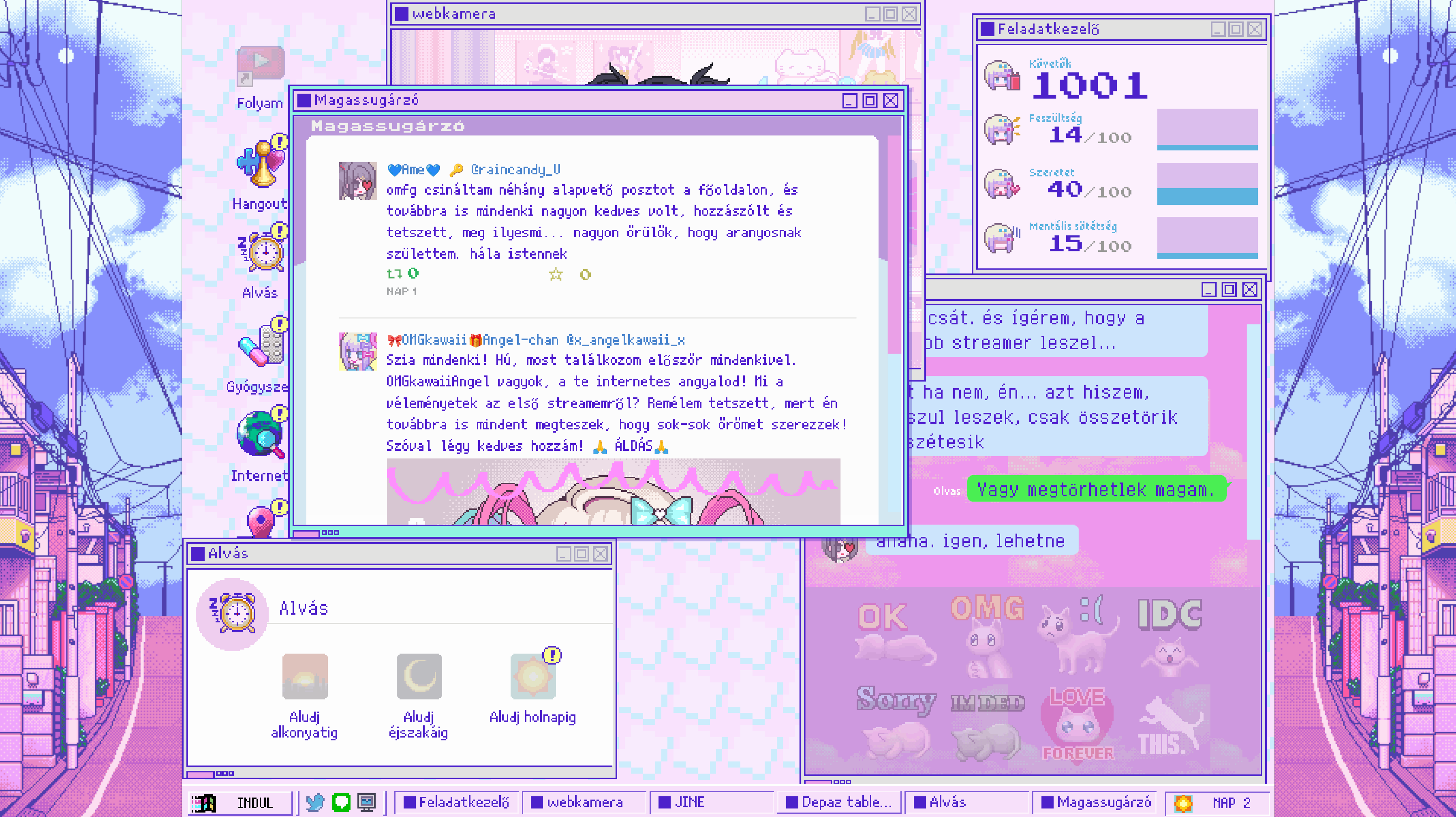Favorite Ame's post with the star
This screenshot has width=1456, height=817.
556,275
